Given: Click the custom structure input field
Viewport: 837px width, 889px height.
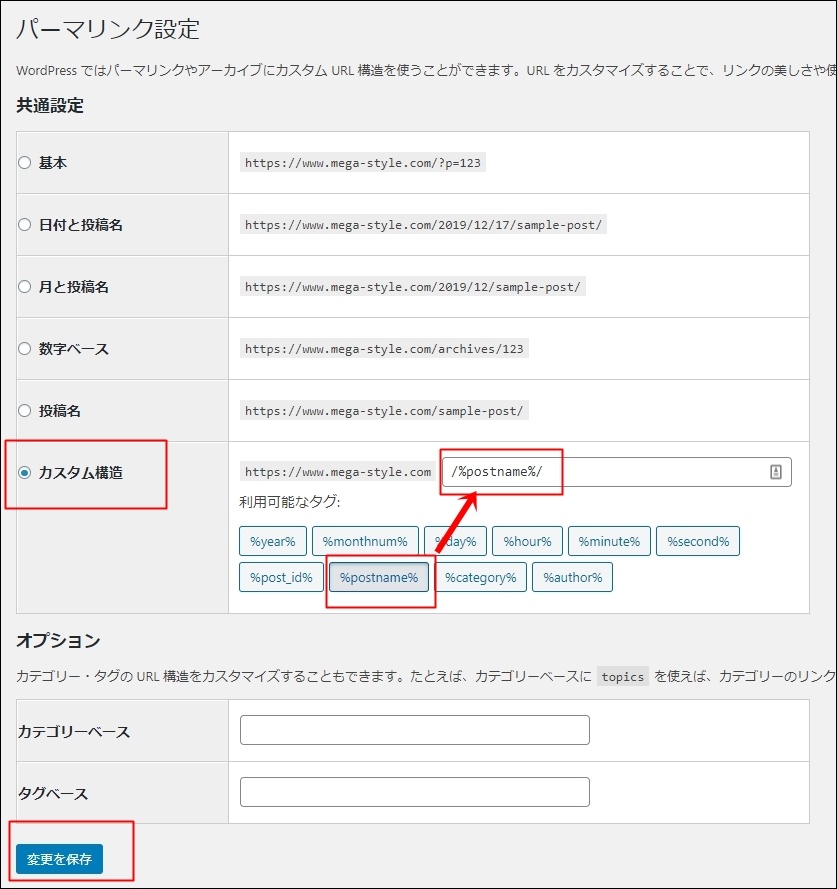Looking at the screenshot, I should pos(600,472).
